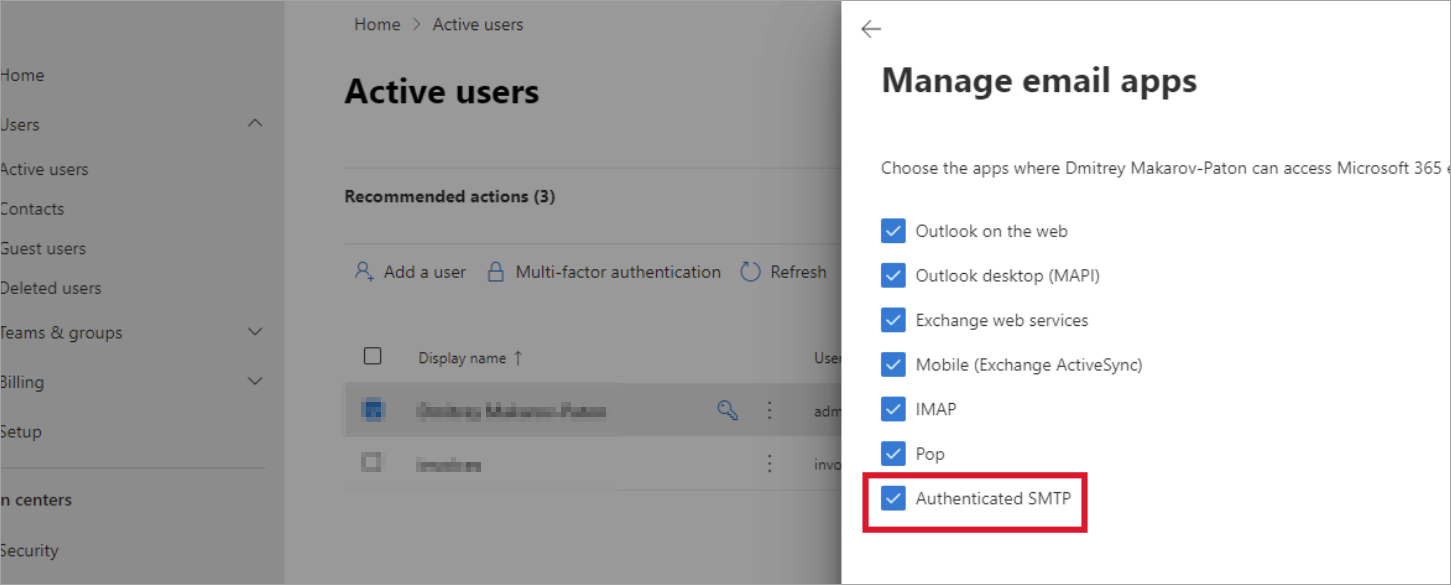Uncheck Outlook on the web

pos(893,231)
